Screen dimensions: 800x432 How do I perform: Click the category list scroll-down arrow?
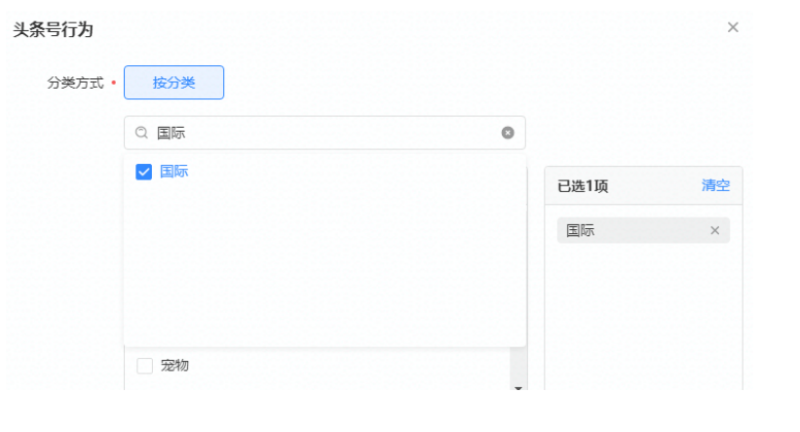click(518, 387)
